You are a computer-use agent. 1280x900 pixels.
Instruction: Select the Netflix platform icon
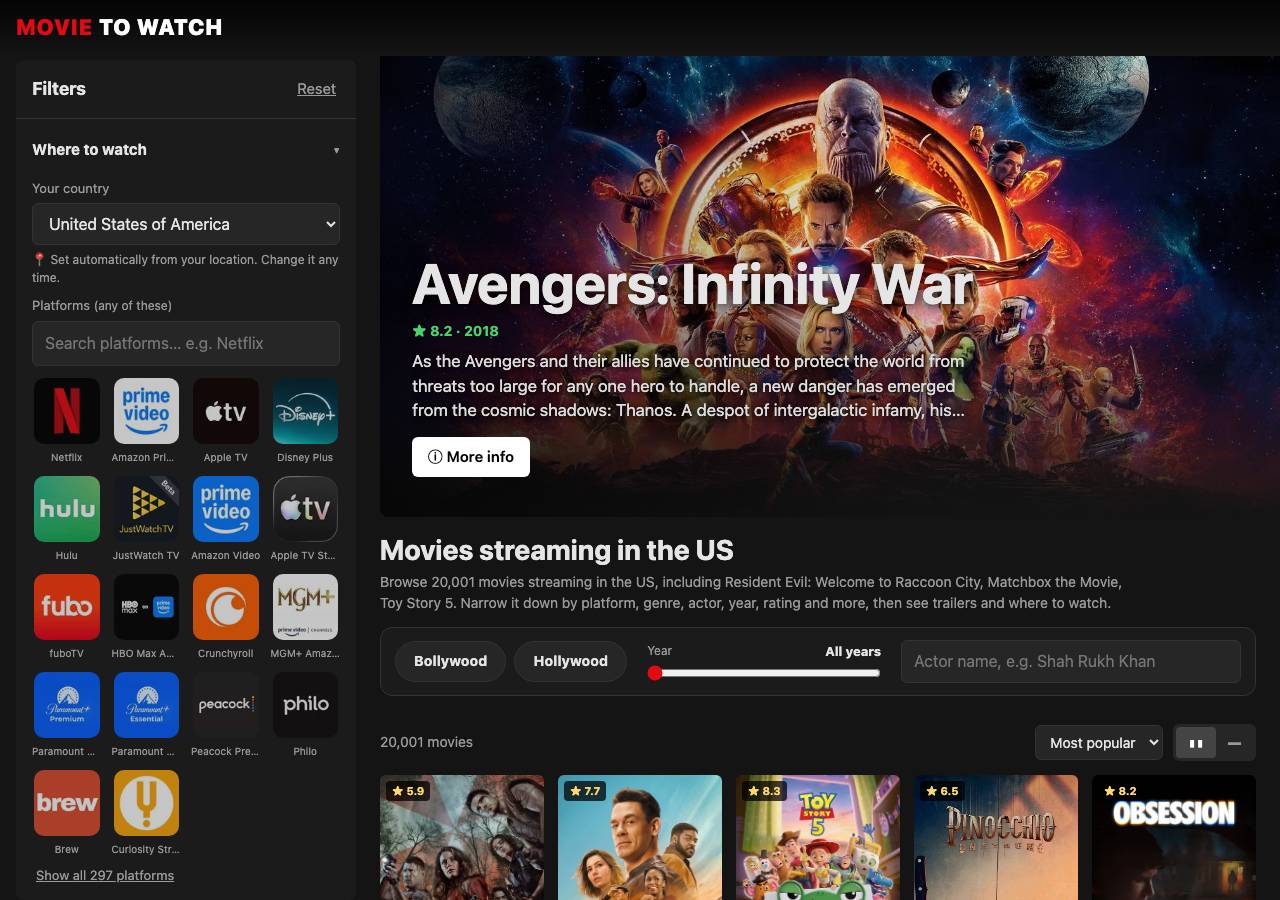pos(67,411)
